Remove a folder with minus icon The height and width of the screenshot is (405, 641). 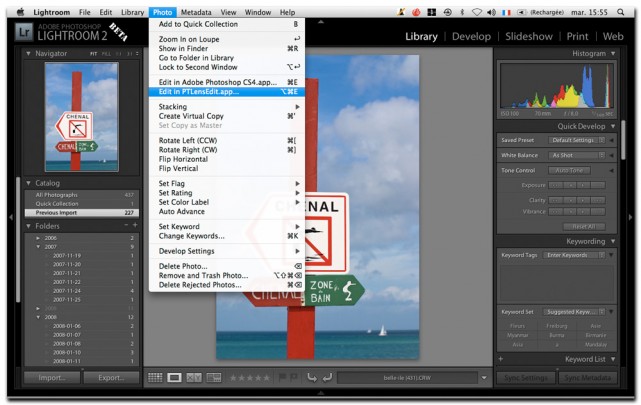click(126, 225)
